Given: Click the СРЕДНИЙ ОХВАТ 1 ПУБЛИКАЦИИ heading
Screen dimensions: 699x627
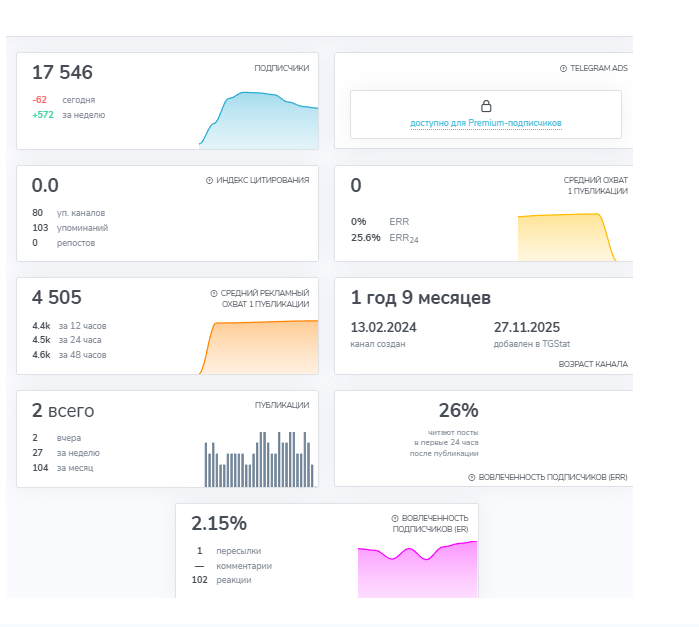Looking at the screenshot, I should [595, 186].
